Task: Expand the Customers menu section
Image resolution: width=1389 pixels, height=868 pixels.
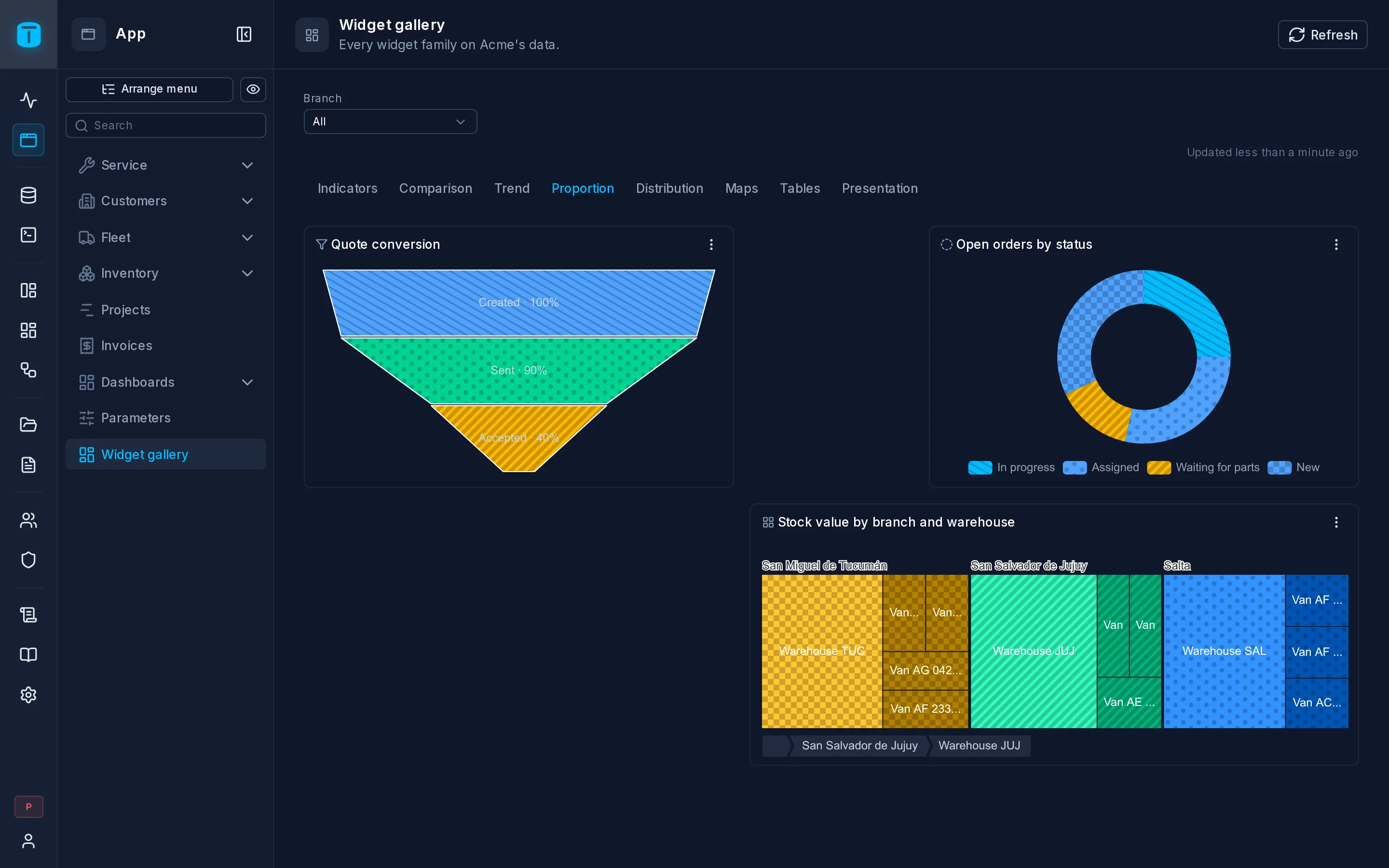Action: coord(166,201)
